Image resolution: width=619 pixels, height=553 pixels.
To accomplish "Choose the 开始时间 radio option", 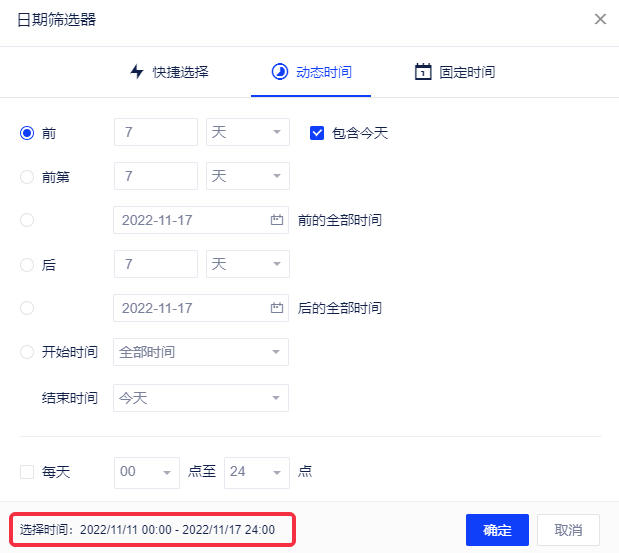I will [27, 352].
